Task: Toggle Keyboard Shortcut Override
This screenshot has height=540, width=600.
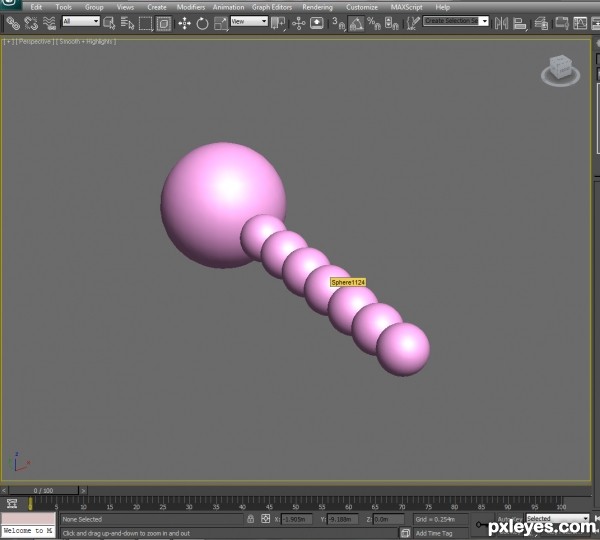Action: (316, 23)
